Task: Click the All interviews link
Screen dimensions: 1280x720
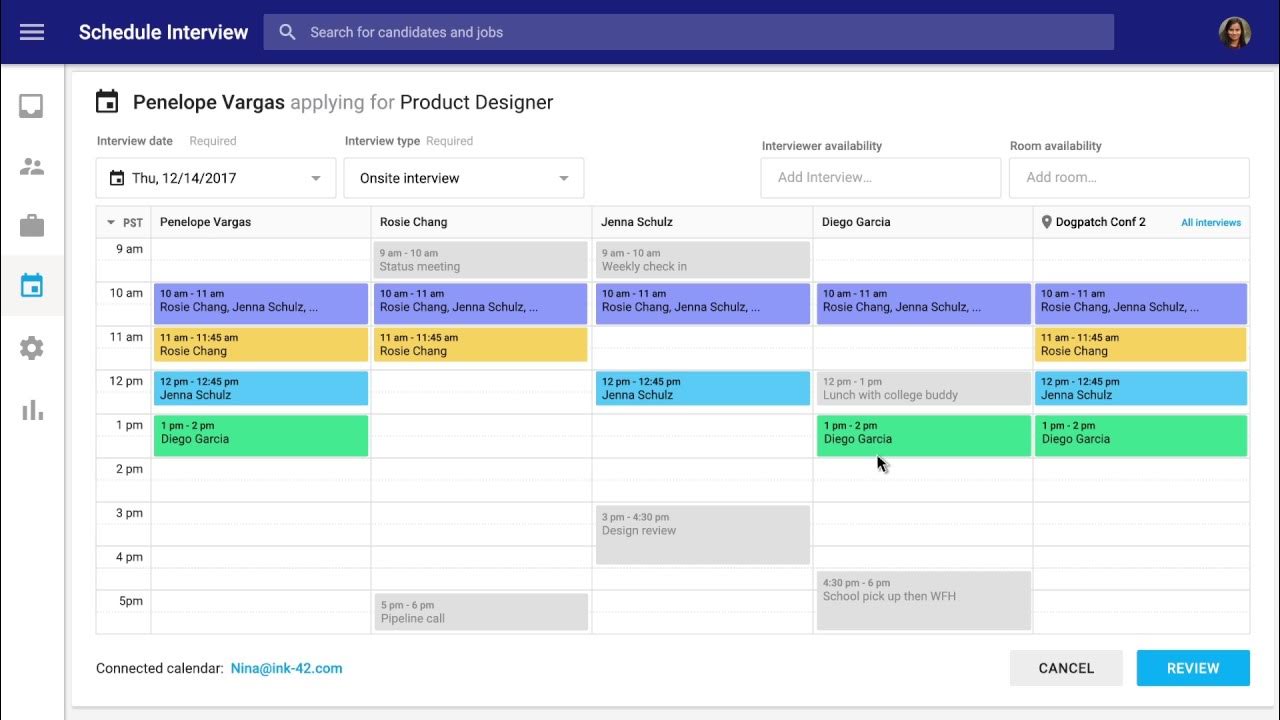Action: tap(1210, 222)
